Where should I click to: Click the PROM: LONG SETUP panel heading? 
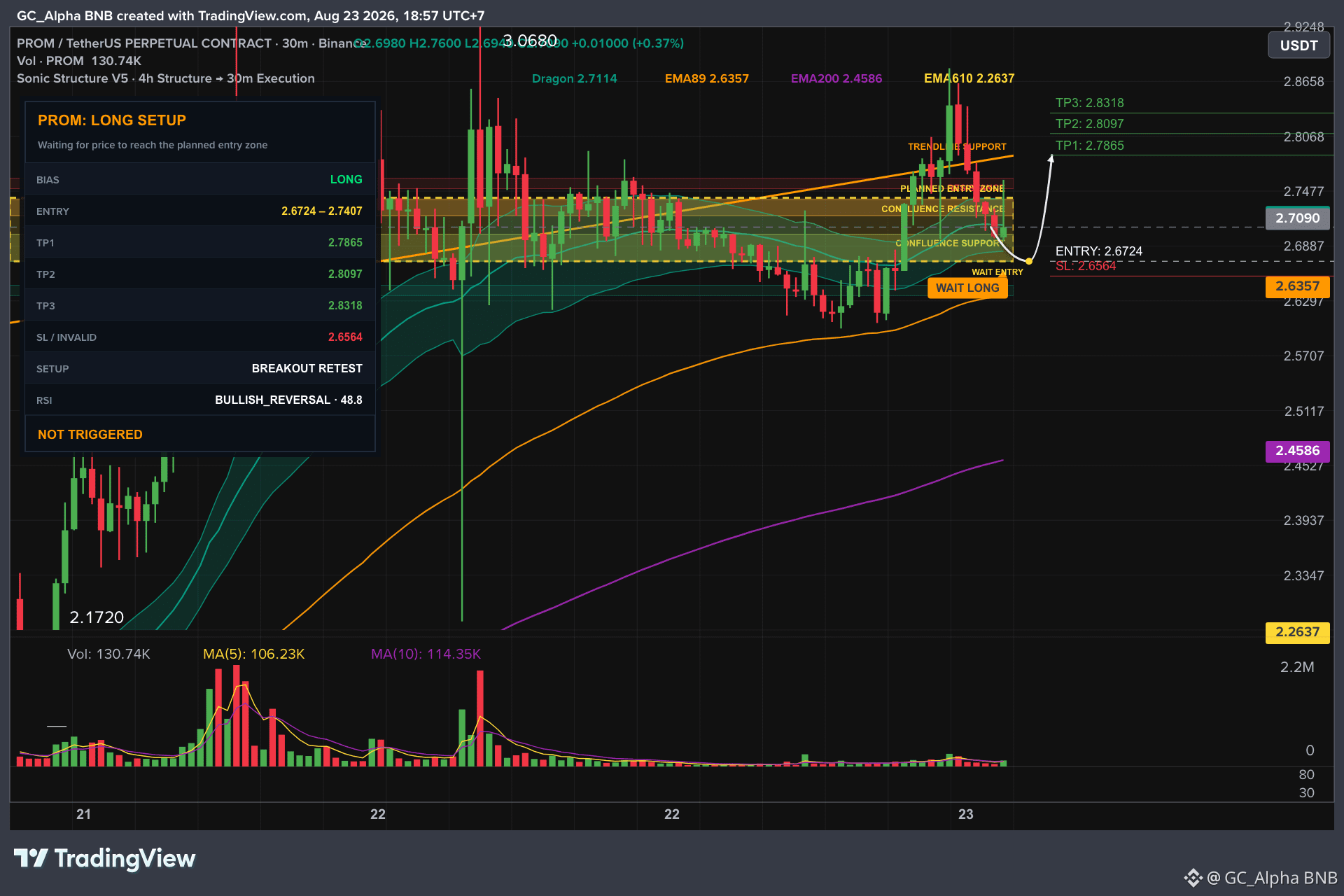[112, 120]
